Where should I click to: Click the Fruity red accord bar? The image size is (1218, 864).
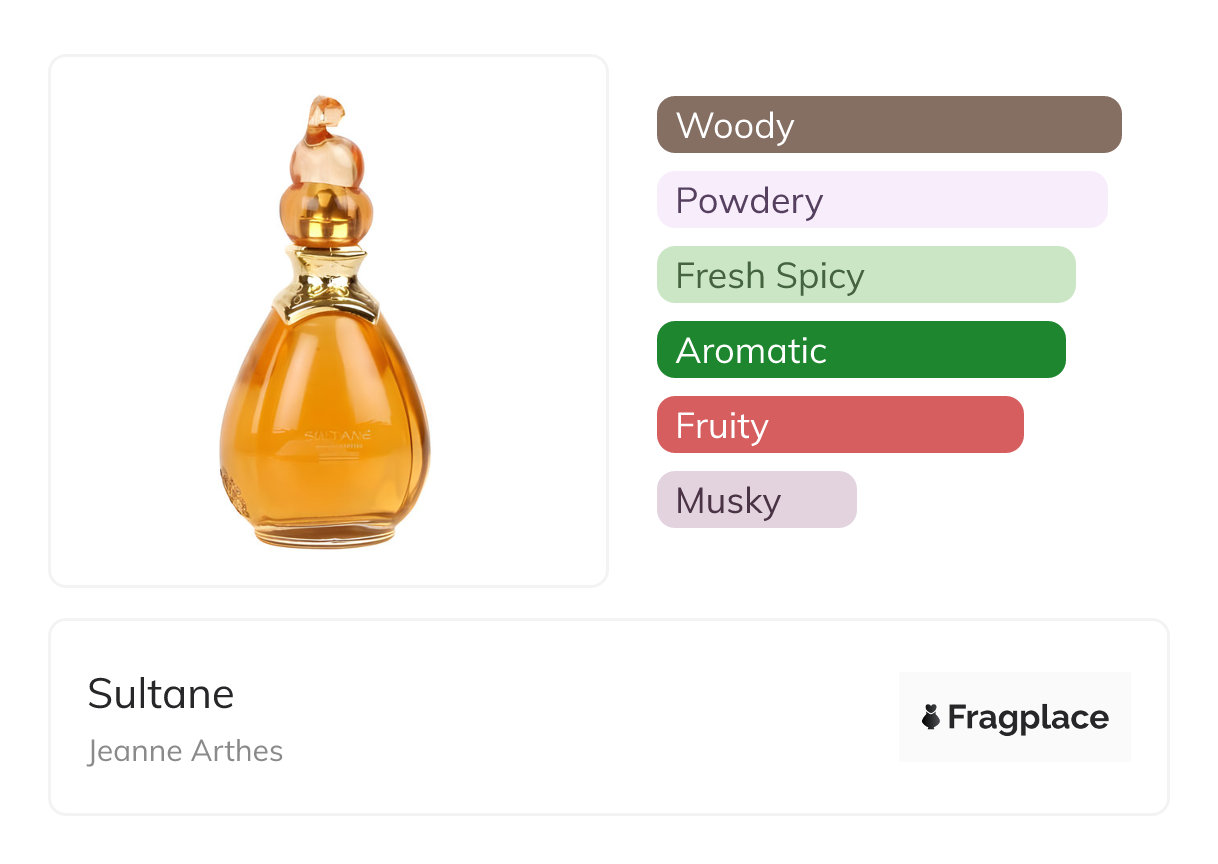click(840, 425)
